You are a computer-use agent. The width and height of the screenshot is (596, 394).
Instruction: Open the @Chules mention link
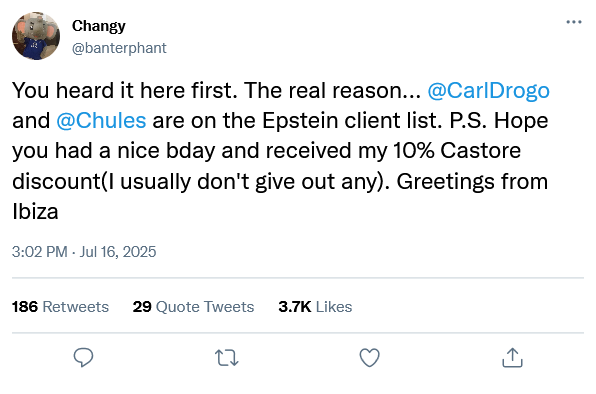click(x=101, y=121)
